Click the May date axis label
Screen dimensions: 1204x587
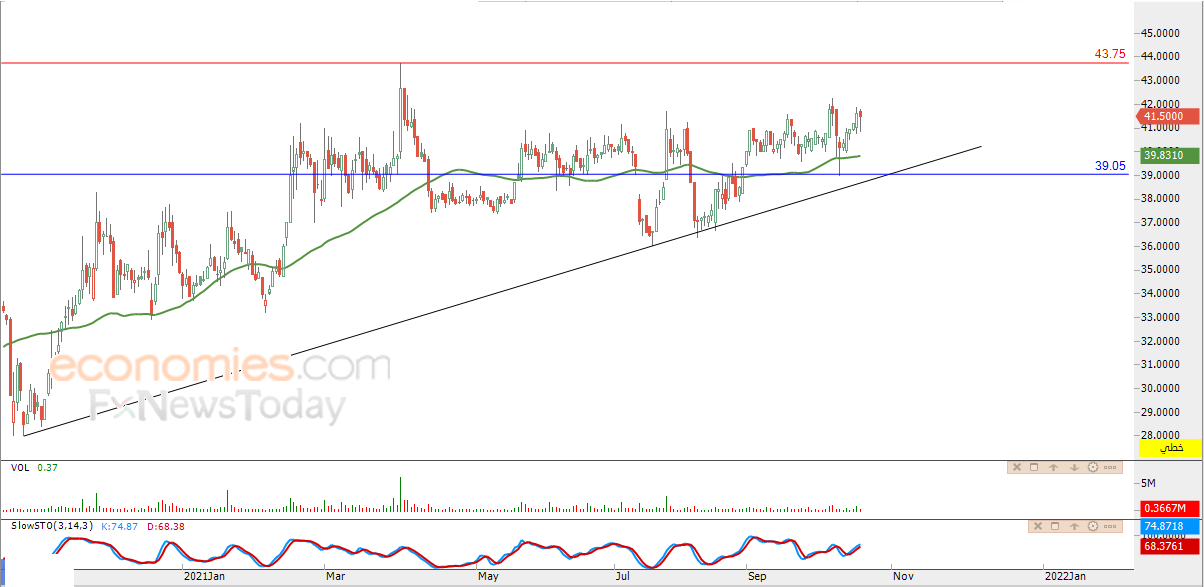tap(488, 576)
